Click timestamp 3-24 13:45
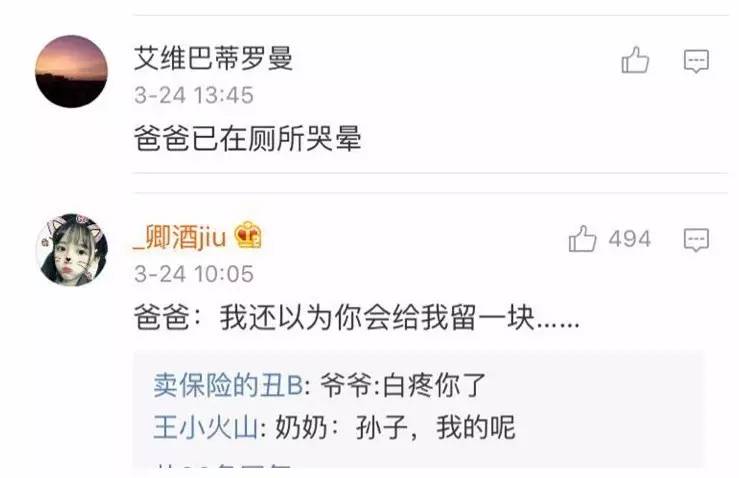 click(194, 96)
